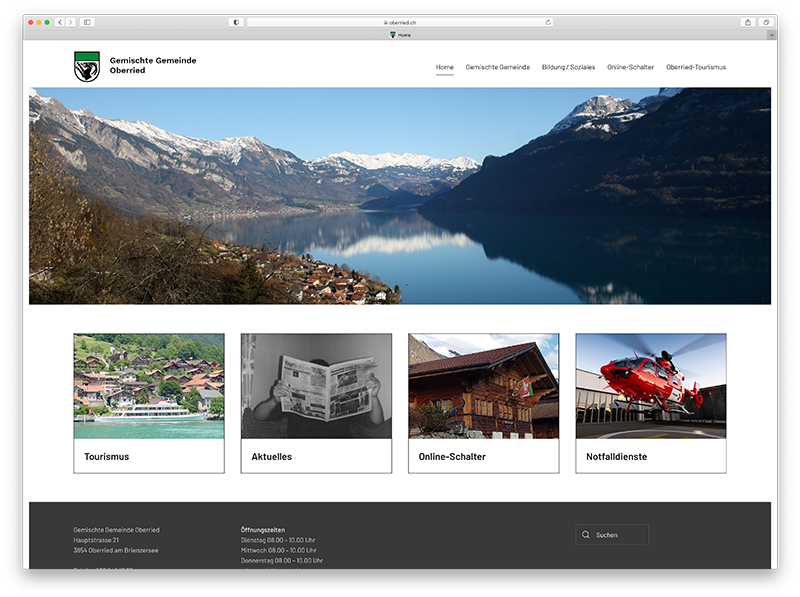Viewport: 800px width, 597px height.
Task: Click the oberried.ch address bar
Action: coord(400,22)
